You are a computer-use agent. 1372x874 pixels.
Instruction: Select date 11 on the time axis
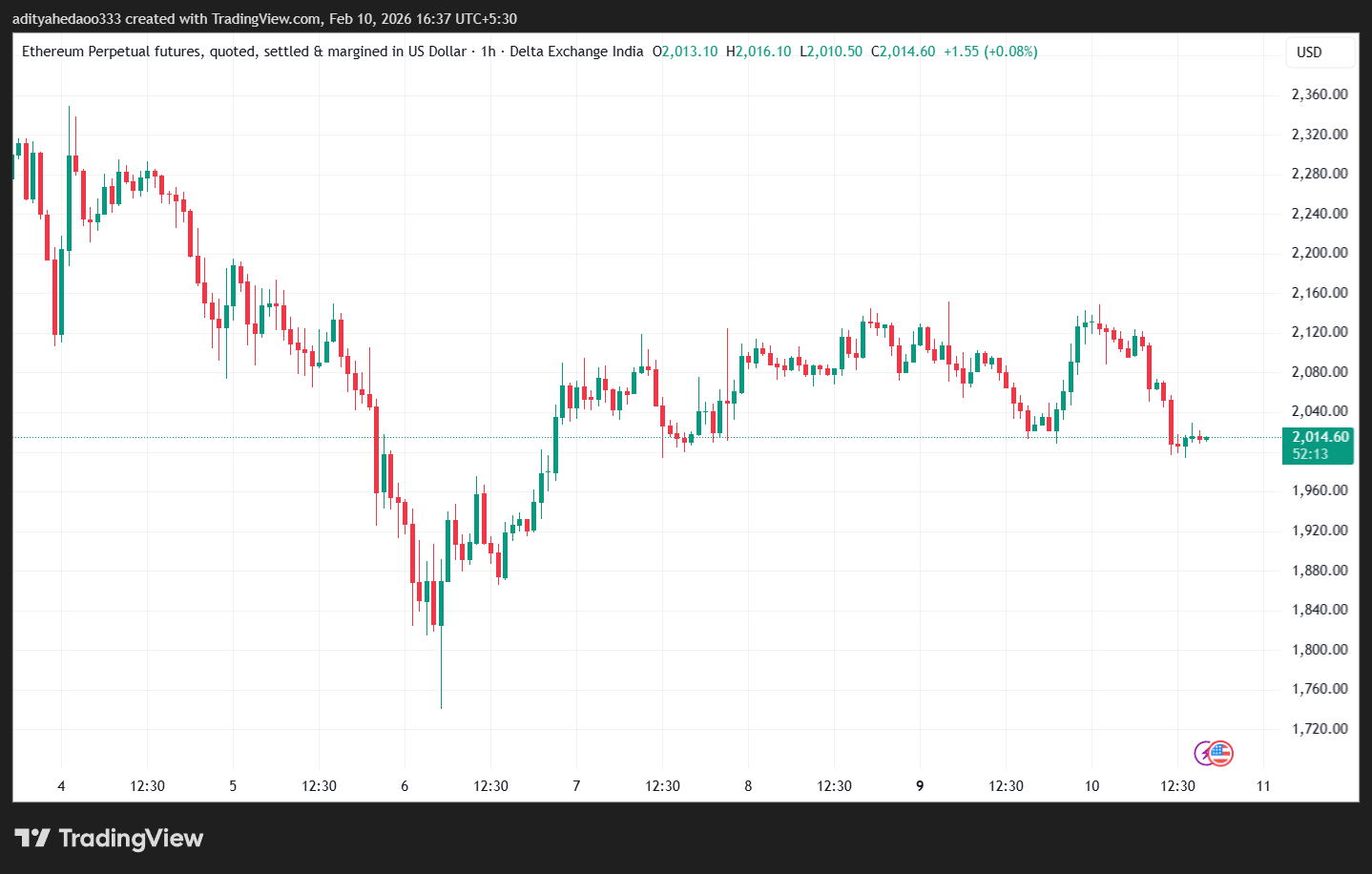pos(1263,786)
